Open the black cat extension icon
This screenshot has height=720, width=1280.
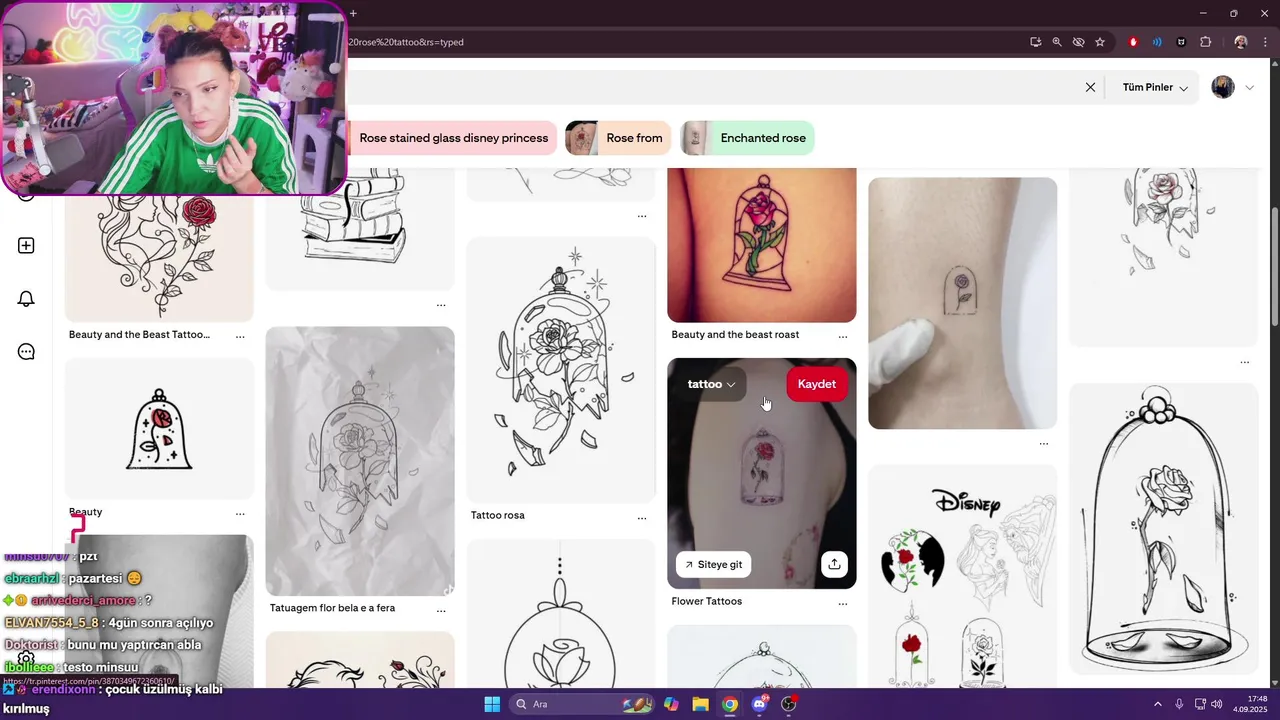1181,42
